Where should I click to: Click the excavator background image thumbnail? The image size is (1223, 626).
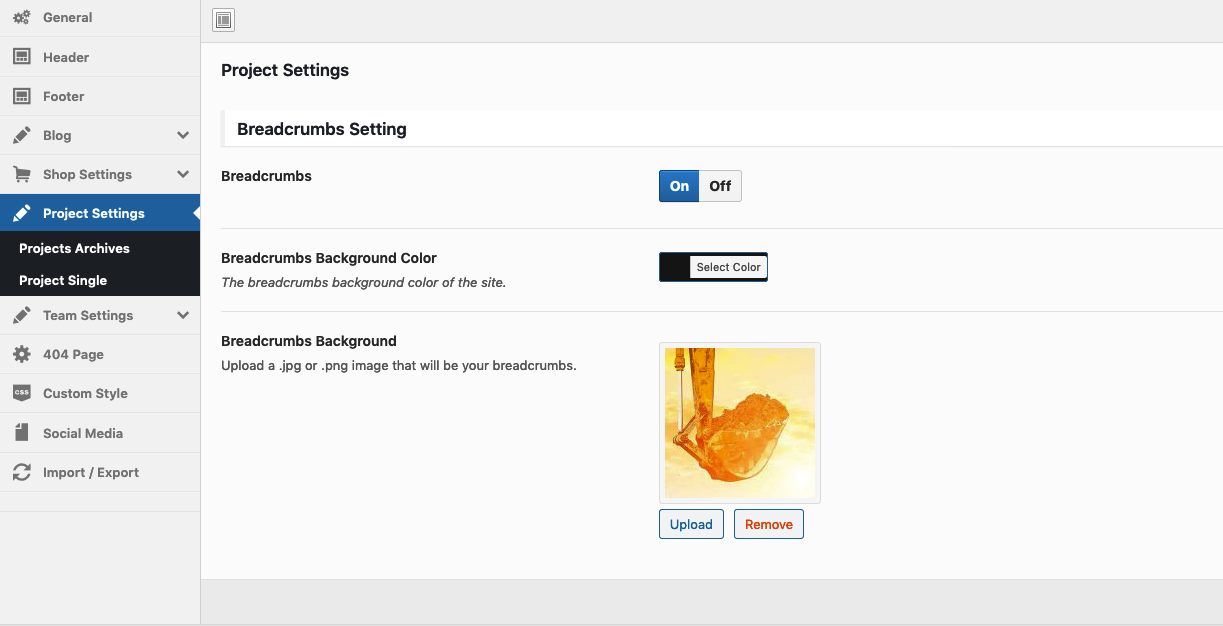click(x=740, y=423)
